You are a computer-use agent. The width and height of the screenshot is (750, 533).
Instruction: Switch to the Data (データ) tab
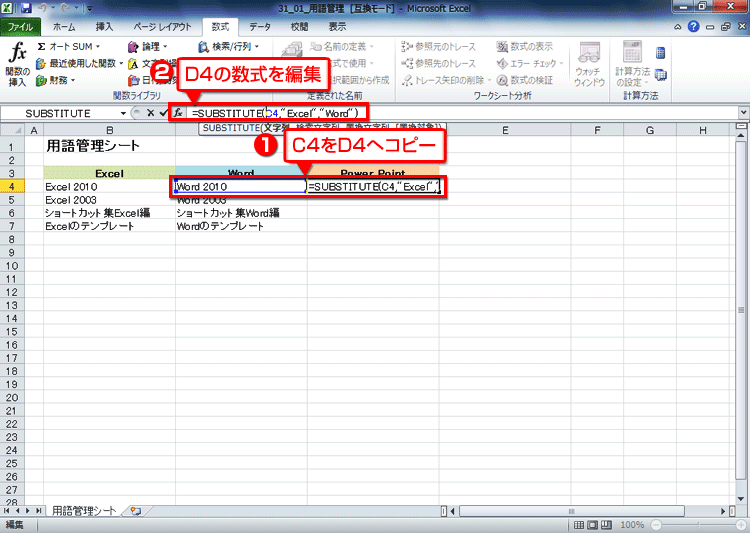260,27
